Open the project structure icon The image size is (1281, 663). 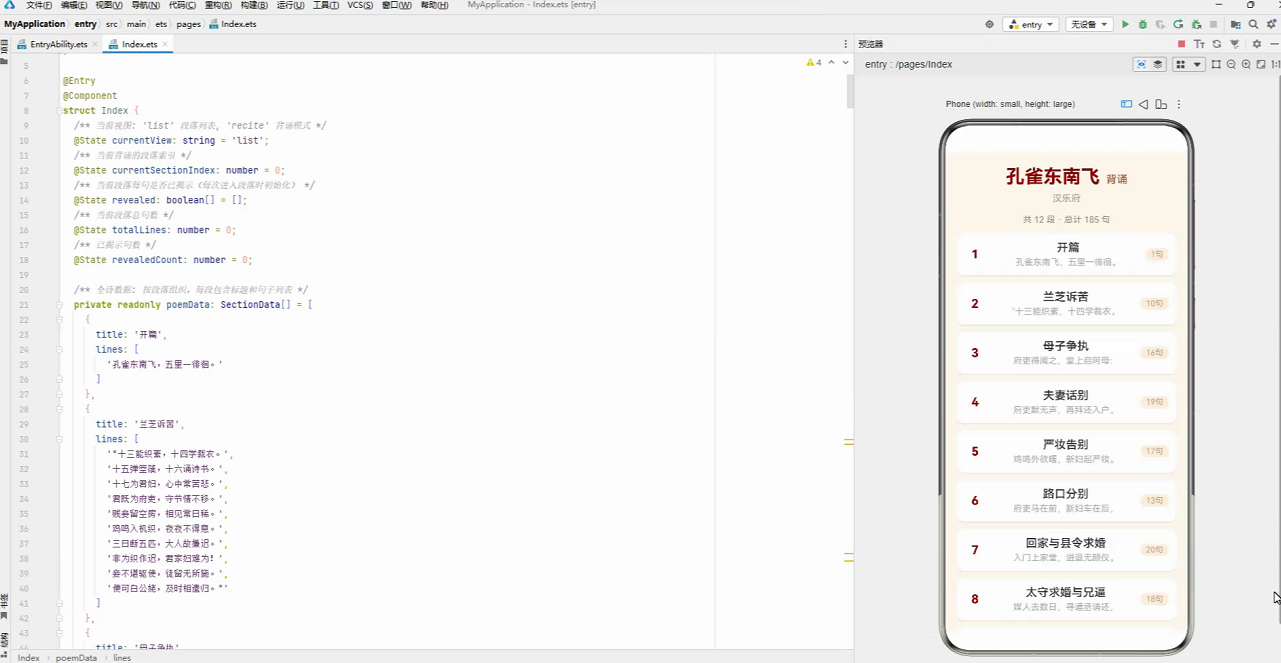click(1236, 24)
